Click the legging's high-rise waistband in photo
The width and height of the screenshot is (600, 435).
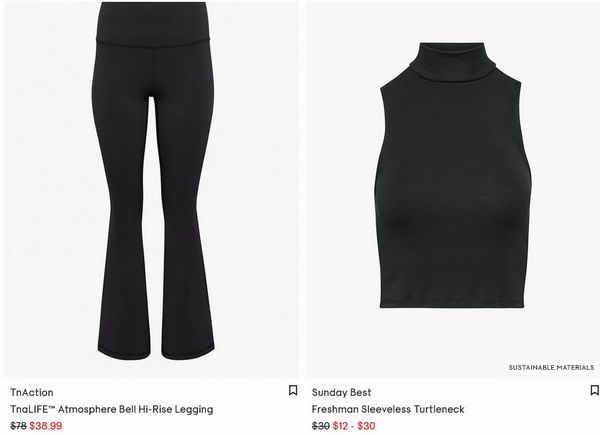[153, 23]
